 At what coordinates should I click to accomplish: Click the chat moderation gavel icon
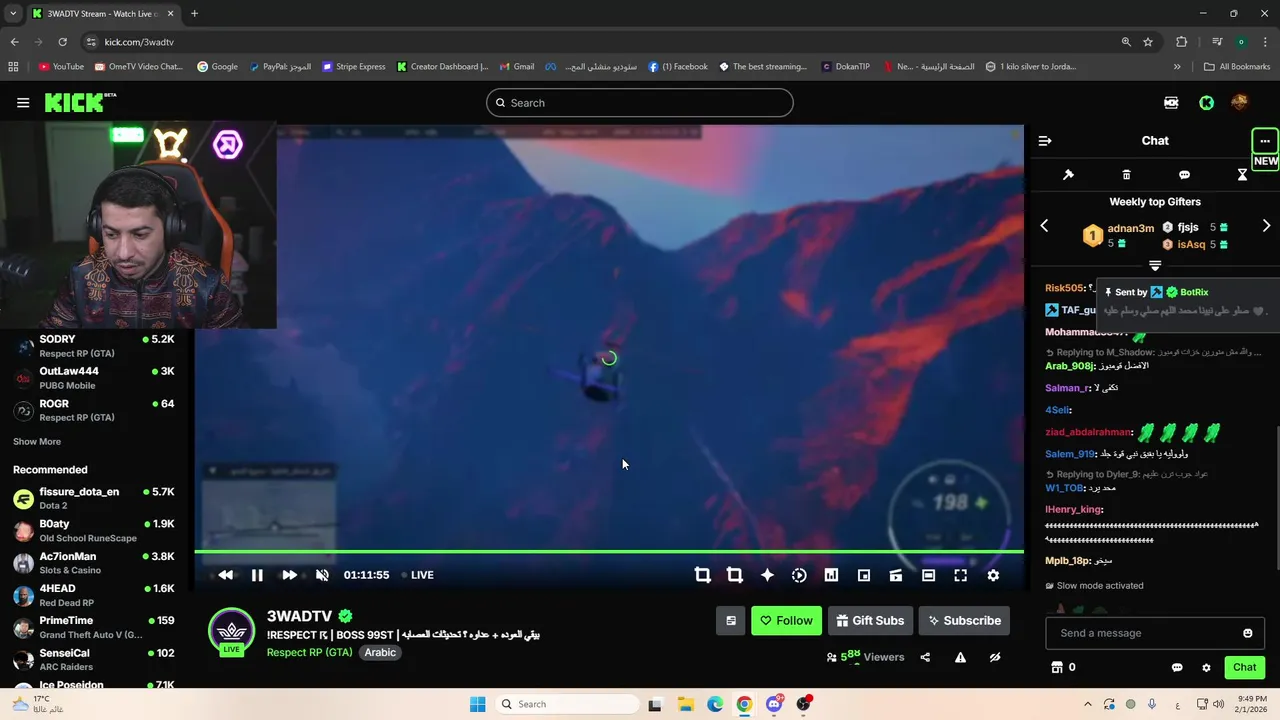(1068, 175)
